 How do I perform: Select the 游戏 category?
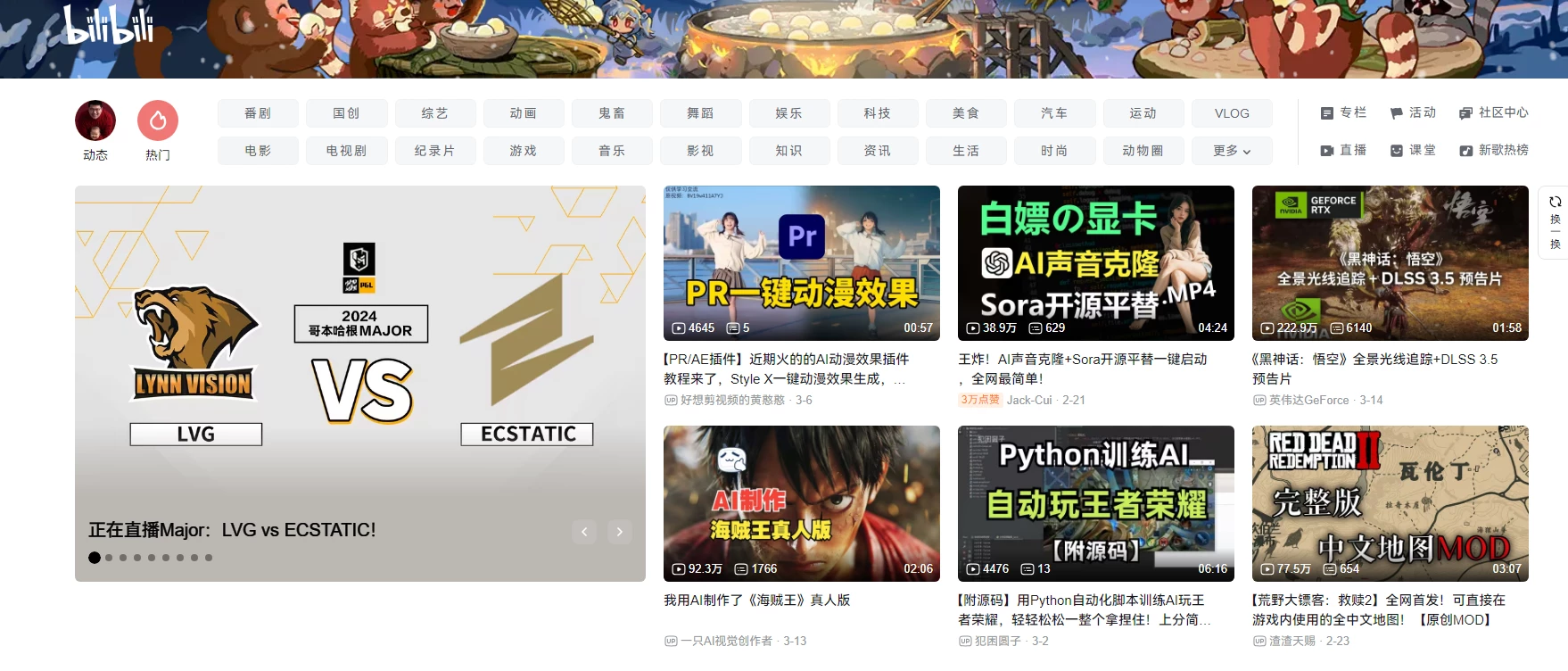pos(524,151)
